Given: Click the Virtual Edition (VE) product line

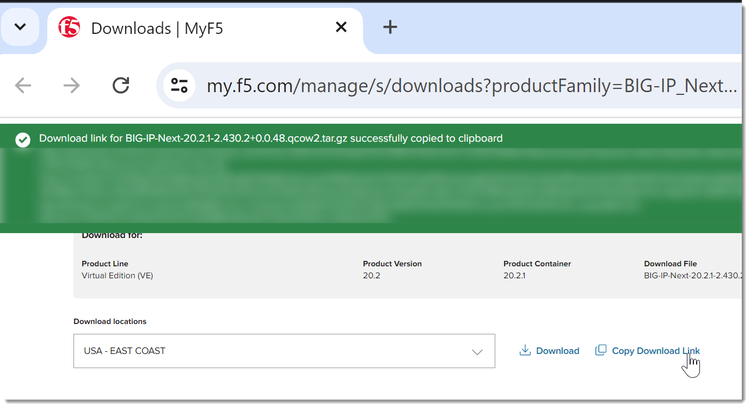Looking at the screenshot, I should 117,274.
